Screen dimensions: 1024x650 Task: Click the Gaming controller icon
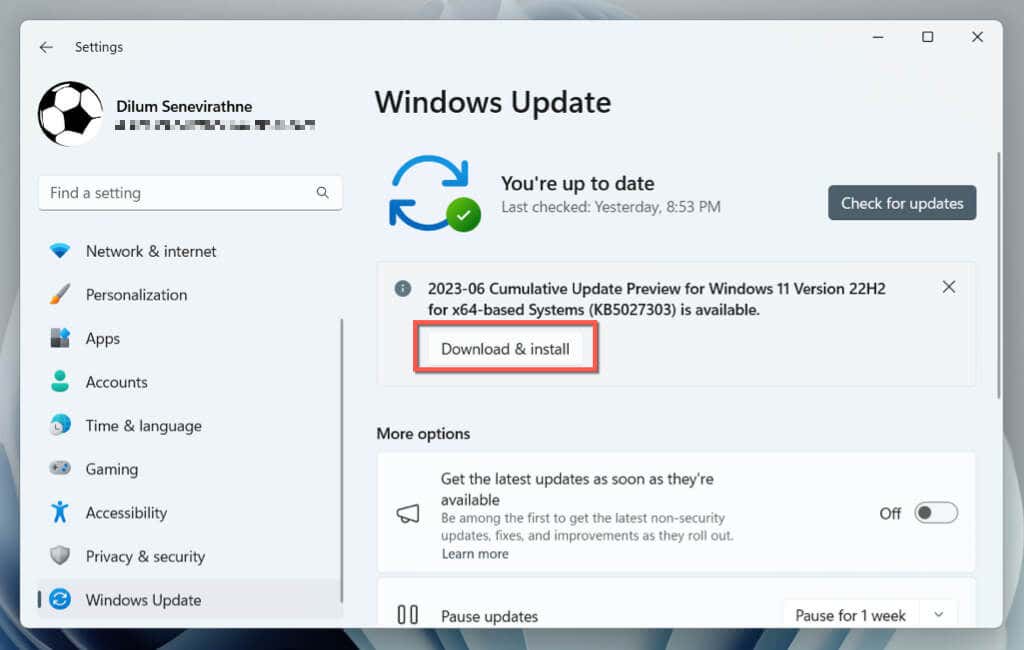pos(60,468)
